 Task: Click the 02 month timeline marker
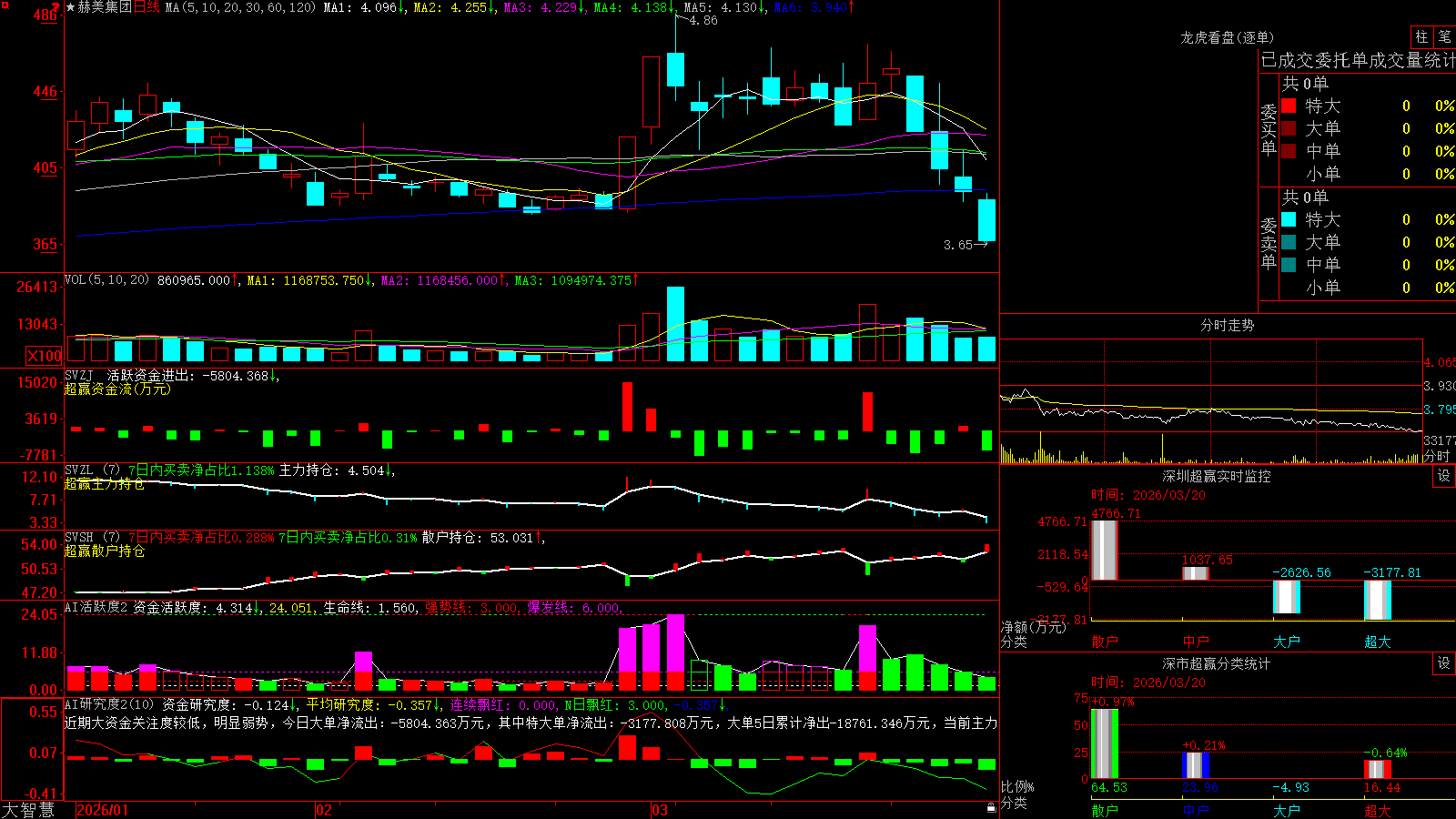[324, 810]
